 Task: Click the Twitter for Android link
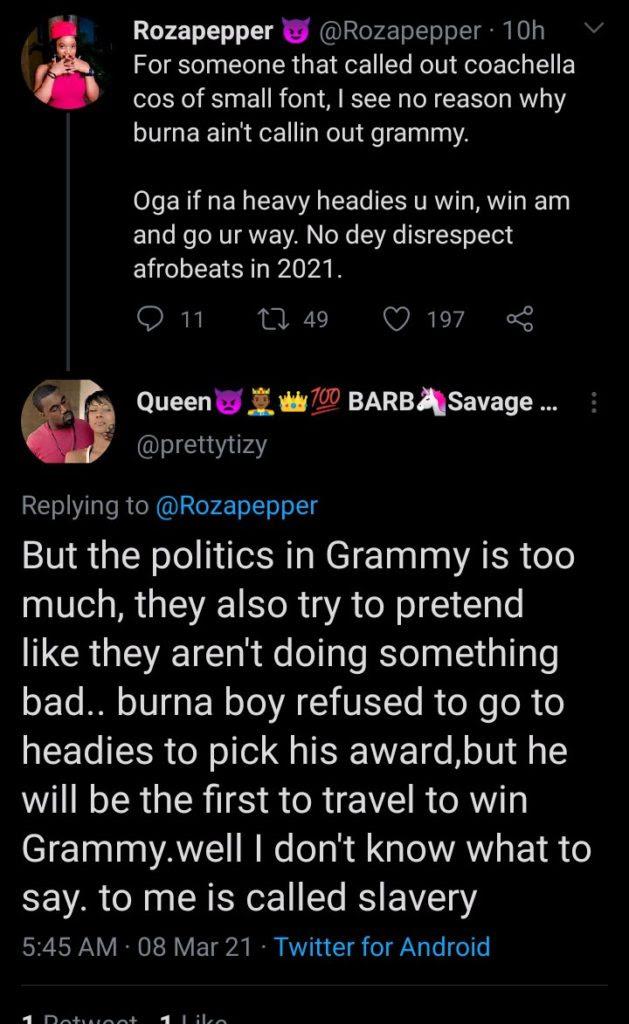[x=382, y=946]
